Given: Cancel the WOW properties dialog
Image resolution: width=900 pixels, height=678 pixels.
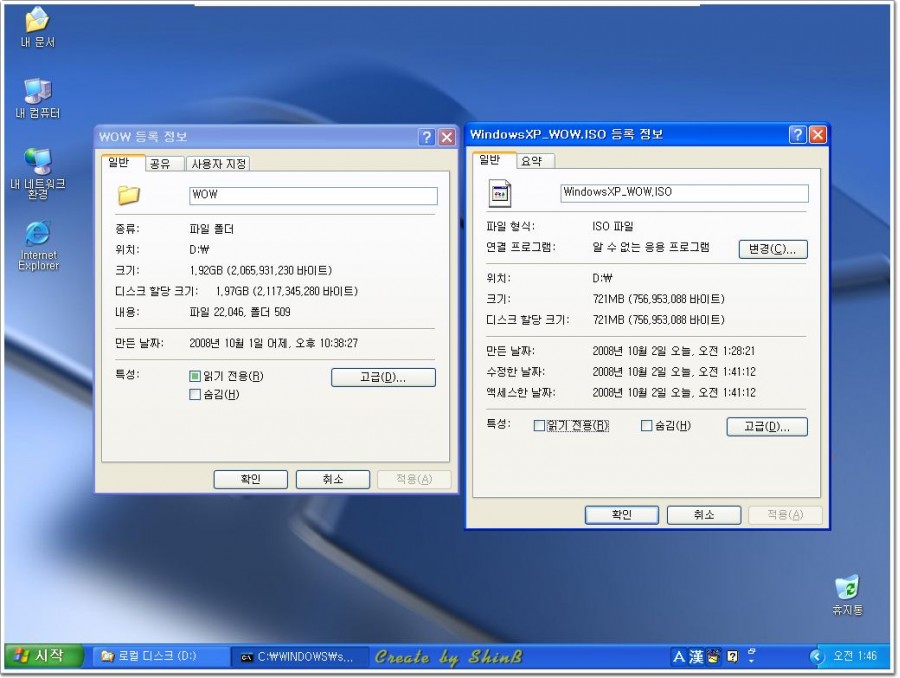Looking at the screenshot, I should tap(333, 479).
